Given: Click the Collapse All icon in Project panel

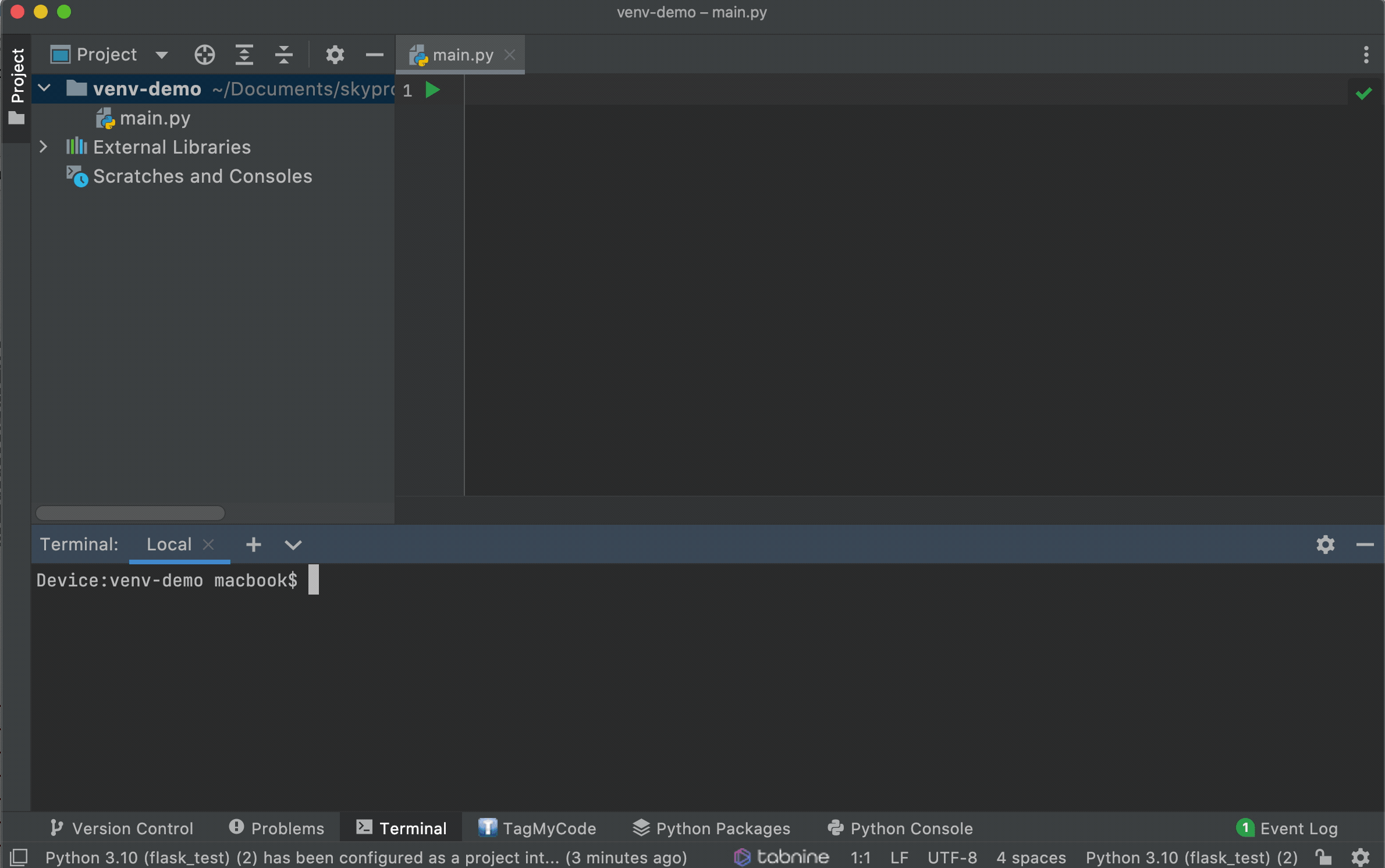Looking at the screenshot, I should point(284,55).
